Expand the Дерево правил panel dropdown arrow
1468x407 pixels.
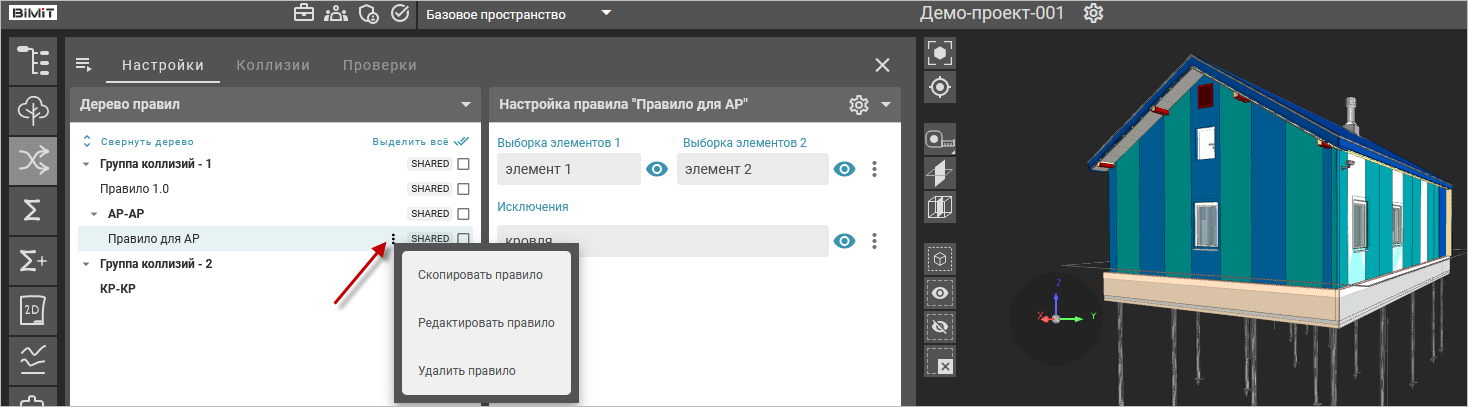coord(465,104)
